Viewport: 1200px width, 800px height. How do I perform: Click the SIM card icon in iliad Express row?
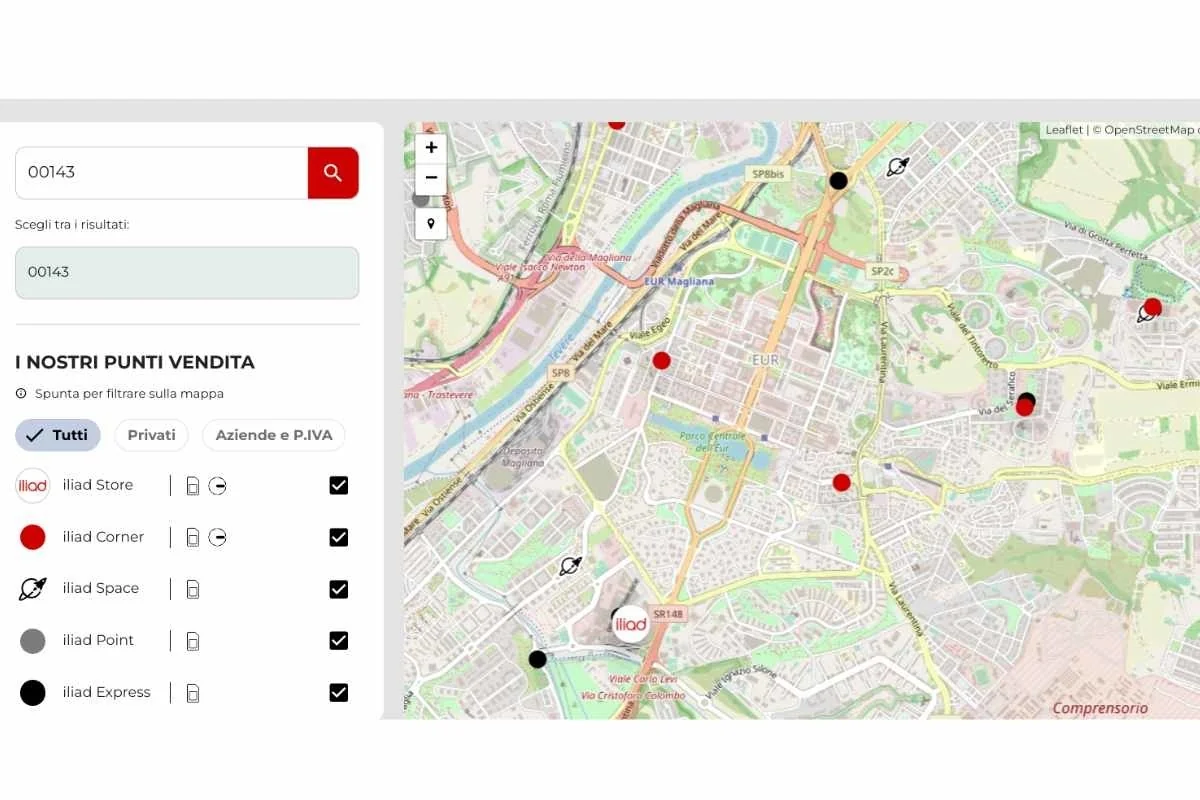coord(192,693)
